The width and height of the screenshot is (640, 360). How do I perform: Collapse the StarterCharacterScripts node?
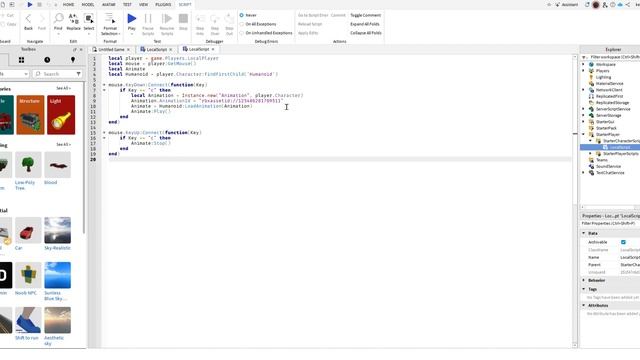pos(591,141)
